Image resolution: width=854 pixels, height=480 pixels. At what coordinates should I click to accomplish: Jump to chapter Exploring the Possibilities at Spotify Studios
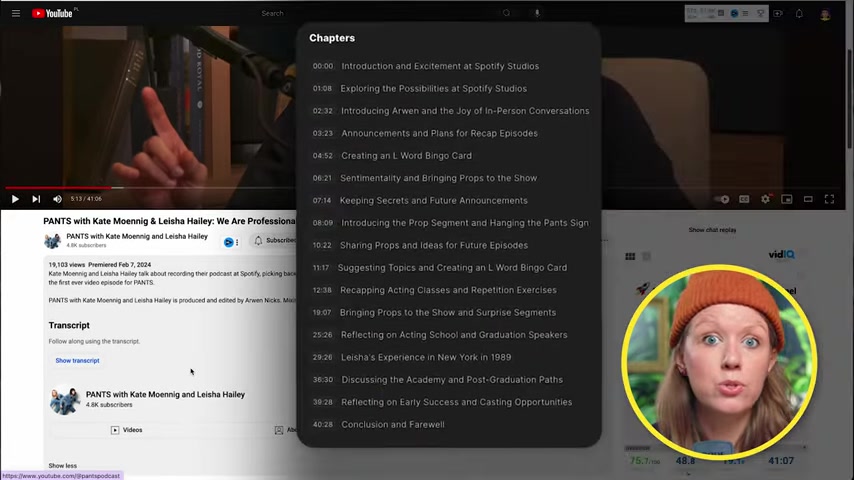434,88
